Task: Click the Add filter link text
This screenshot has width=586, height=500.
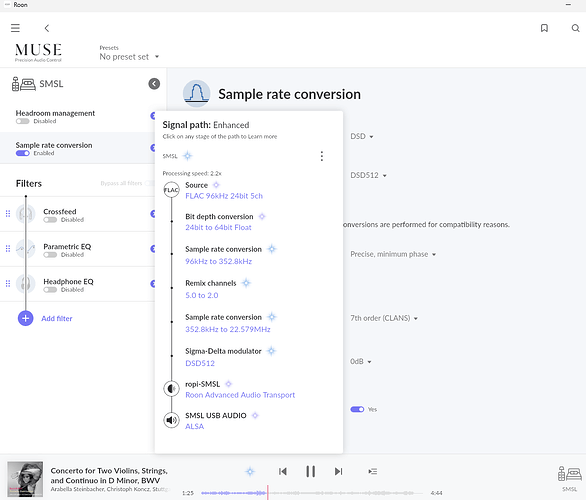Action: coord(57,318)
